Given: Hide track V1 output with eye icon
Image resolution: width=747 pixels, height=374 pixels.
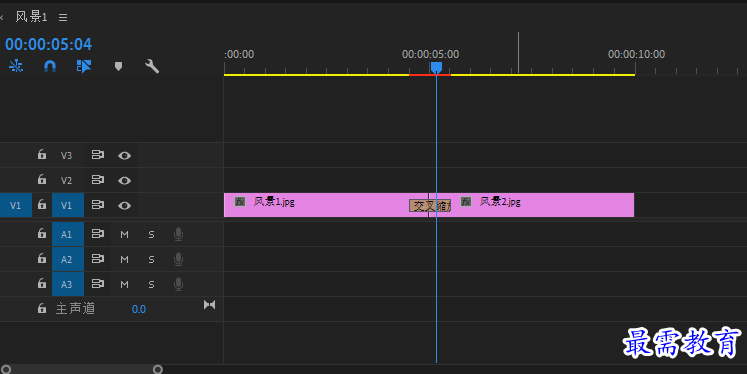Looking at the screenshot, I should pos(124,205).
